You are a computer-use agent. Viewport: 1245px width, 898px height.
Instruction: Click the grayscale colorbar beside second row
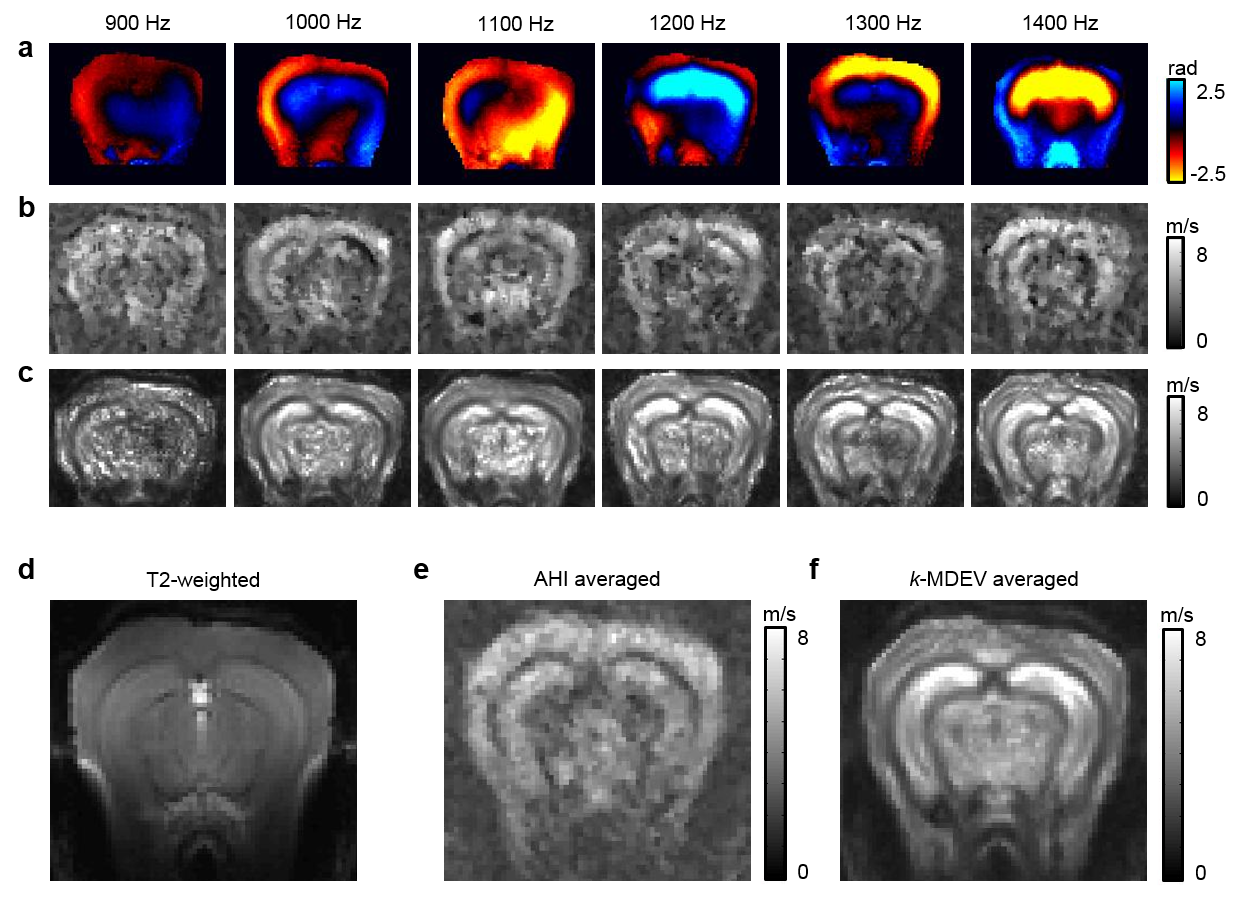1174,294
